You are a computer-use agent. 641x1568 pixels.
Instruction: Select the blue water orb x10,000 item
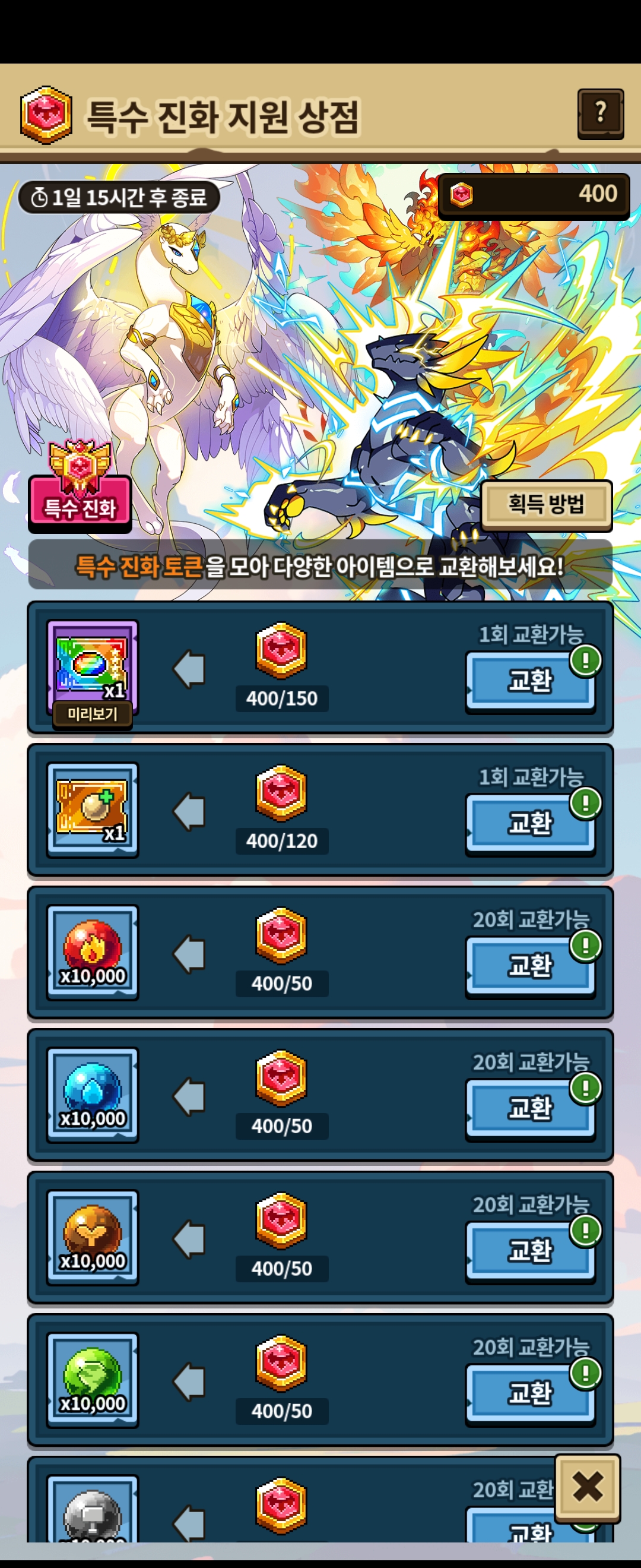tap(93, 1095)
